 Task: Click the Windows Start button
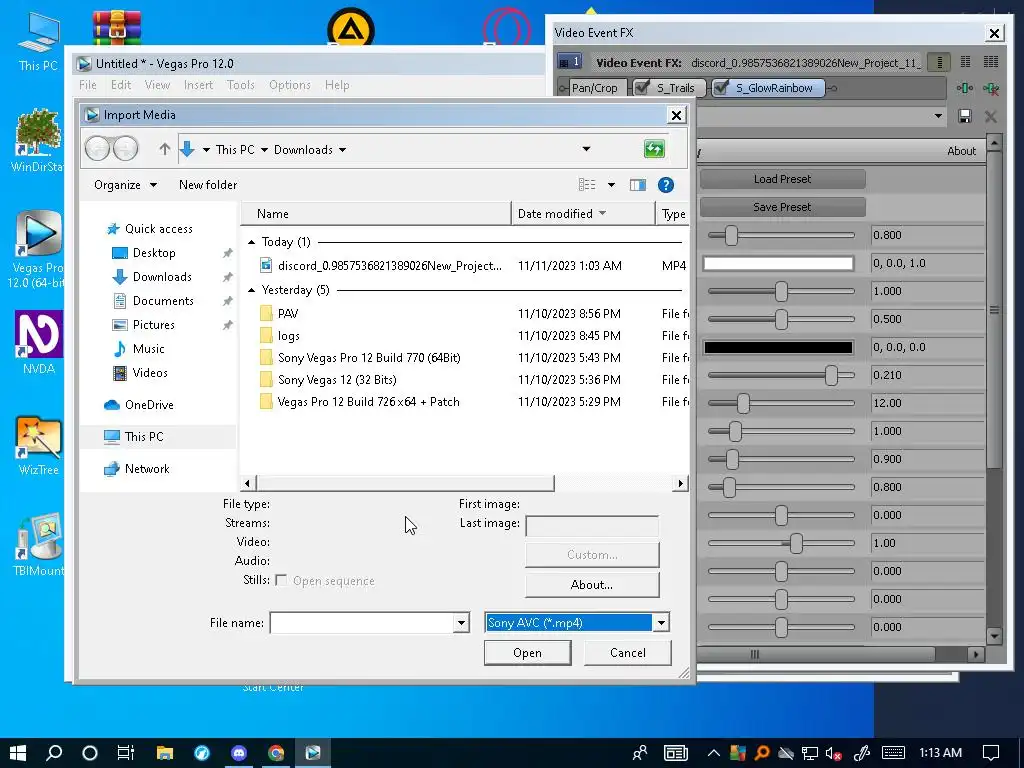[18, 752]
